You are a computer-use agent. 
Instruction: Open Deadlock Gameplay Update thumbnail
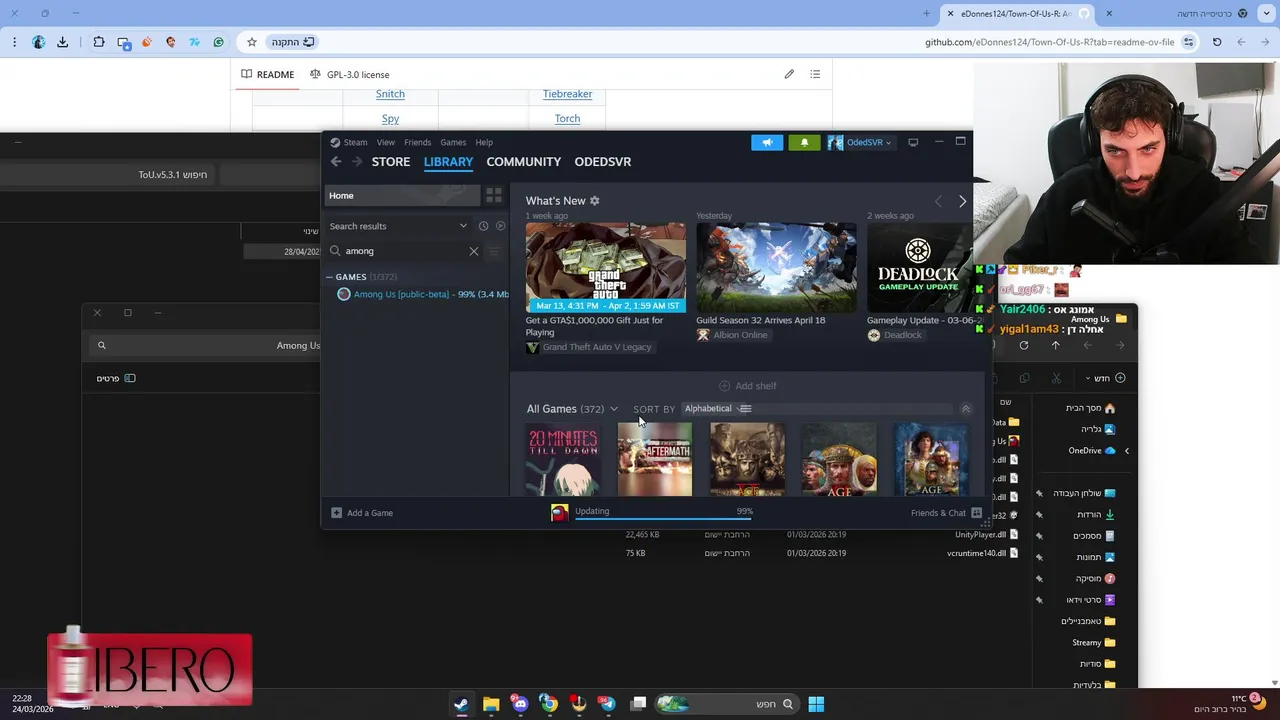(919, 267)
